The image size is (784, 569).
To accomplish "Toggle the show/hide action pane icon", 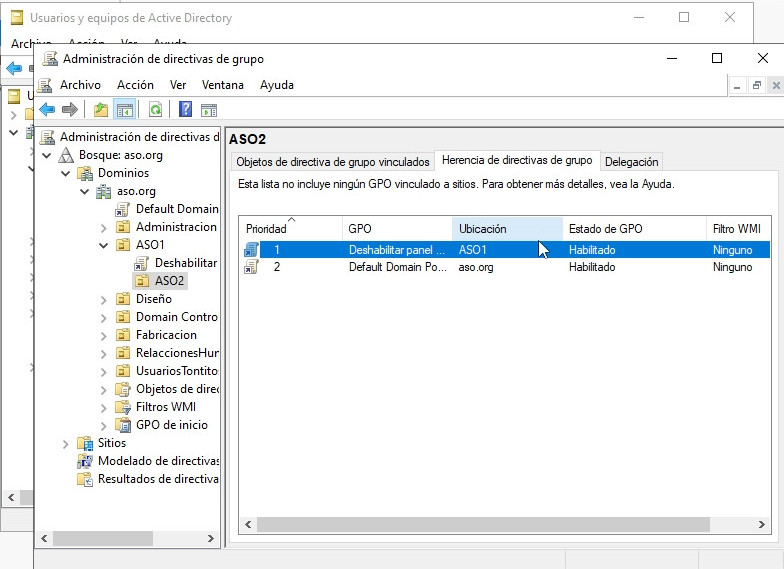I will pyautogui.click(x=209, y=110).
